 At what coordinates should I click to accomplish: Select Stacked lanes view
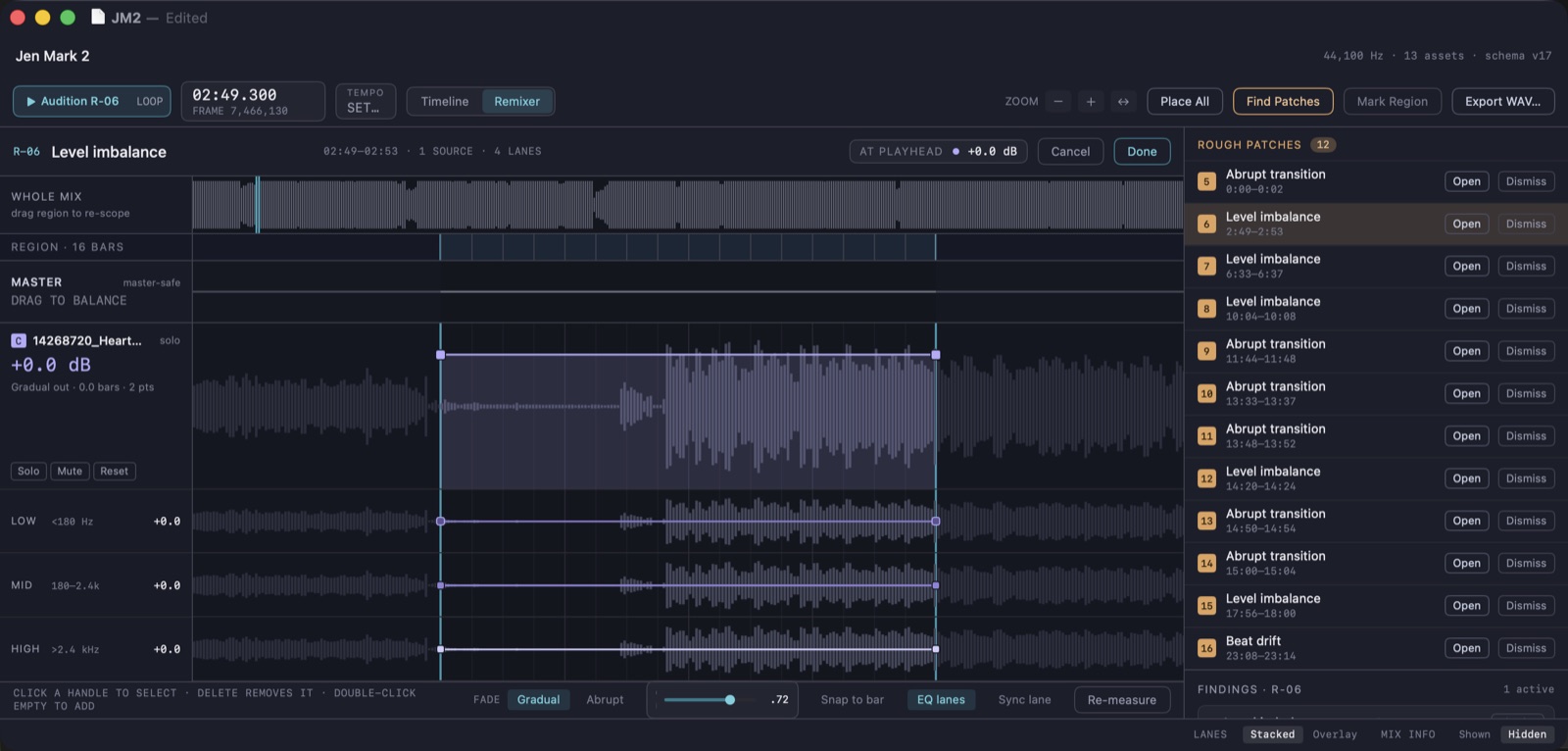(x=1272, y=734)
